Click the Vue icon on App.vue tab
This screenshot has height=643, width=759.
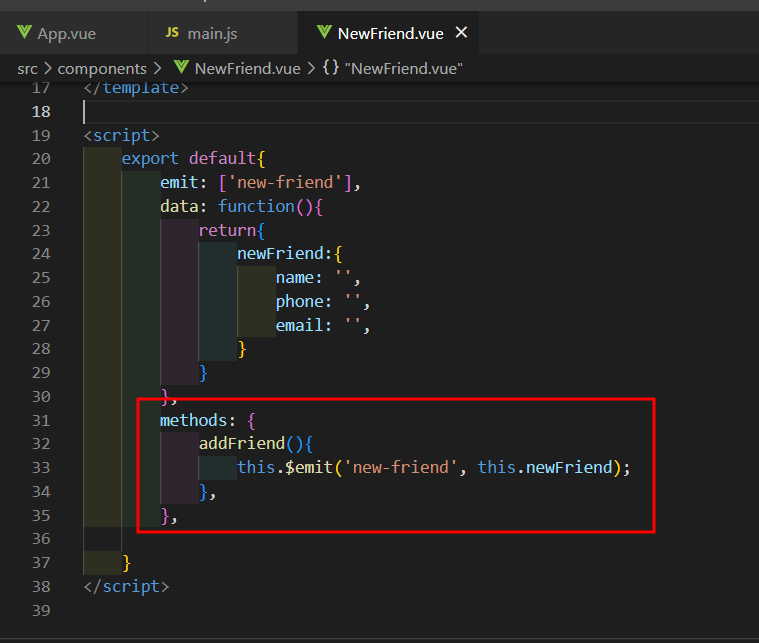[24, 32]
